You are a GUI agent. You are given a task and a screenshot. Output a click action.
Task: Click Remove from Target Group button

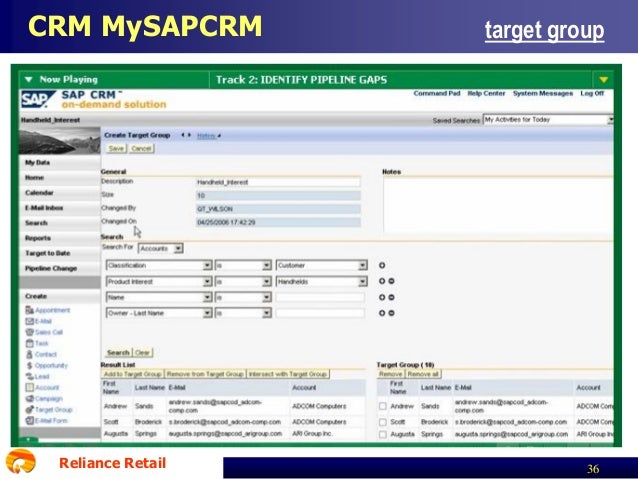(x=205, y=374)
